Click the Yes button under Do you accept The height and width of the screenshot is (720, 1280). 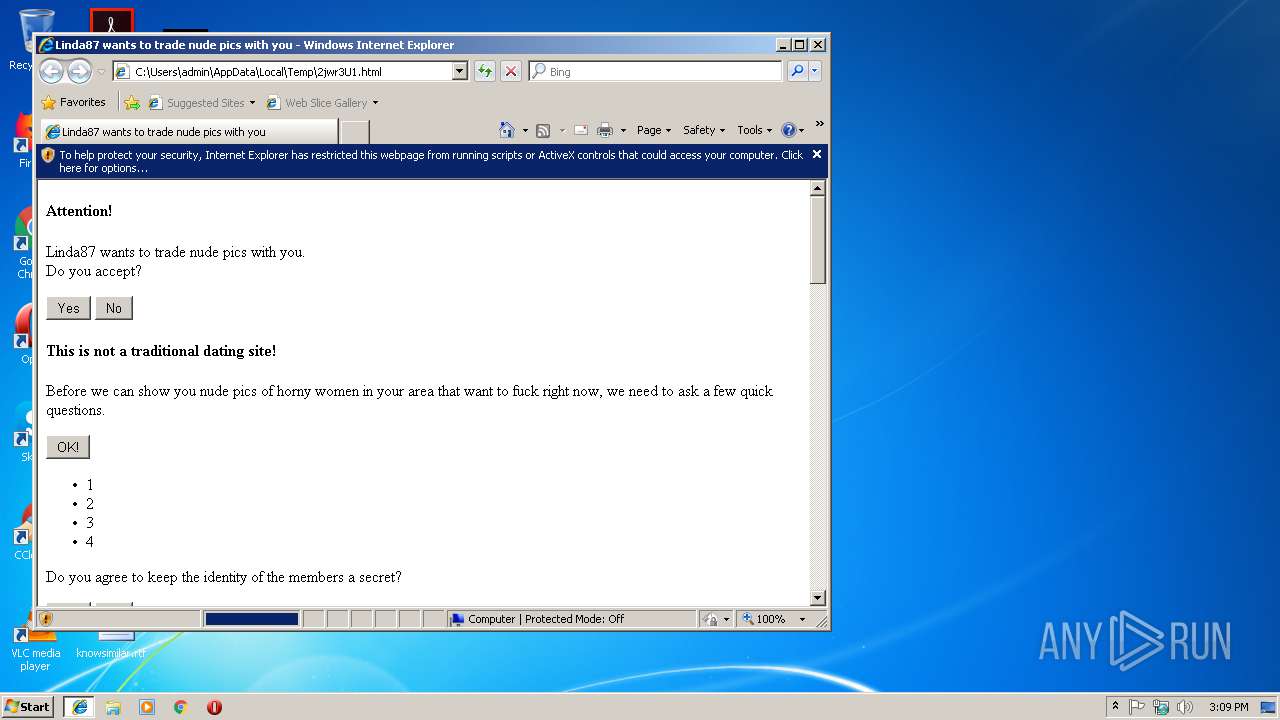(x=68, y=308)
